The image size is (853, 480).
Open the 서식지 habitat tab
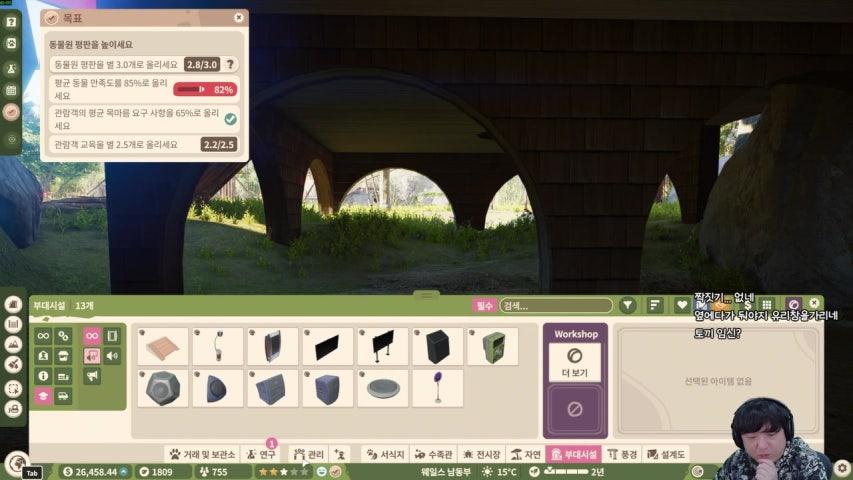click(386, 454)
